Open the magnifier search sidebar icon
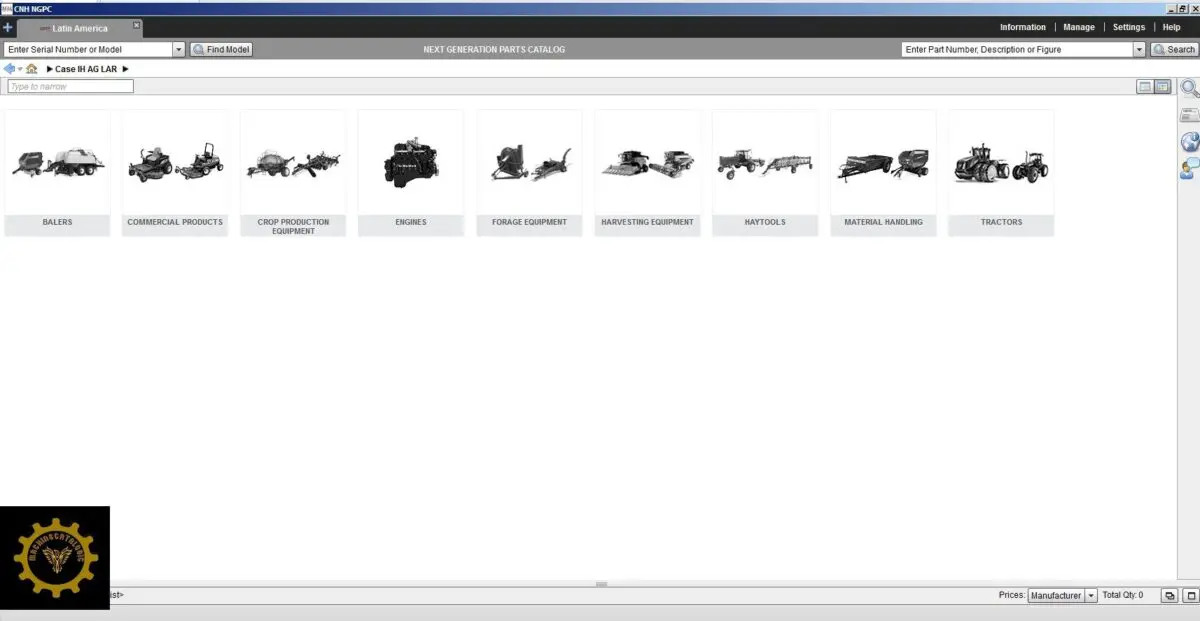This screenshot has width=1200, height=621. [1190, 88]
